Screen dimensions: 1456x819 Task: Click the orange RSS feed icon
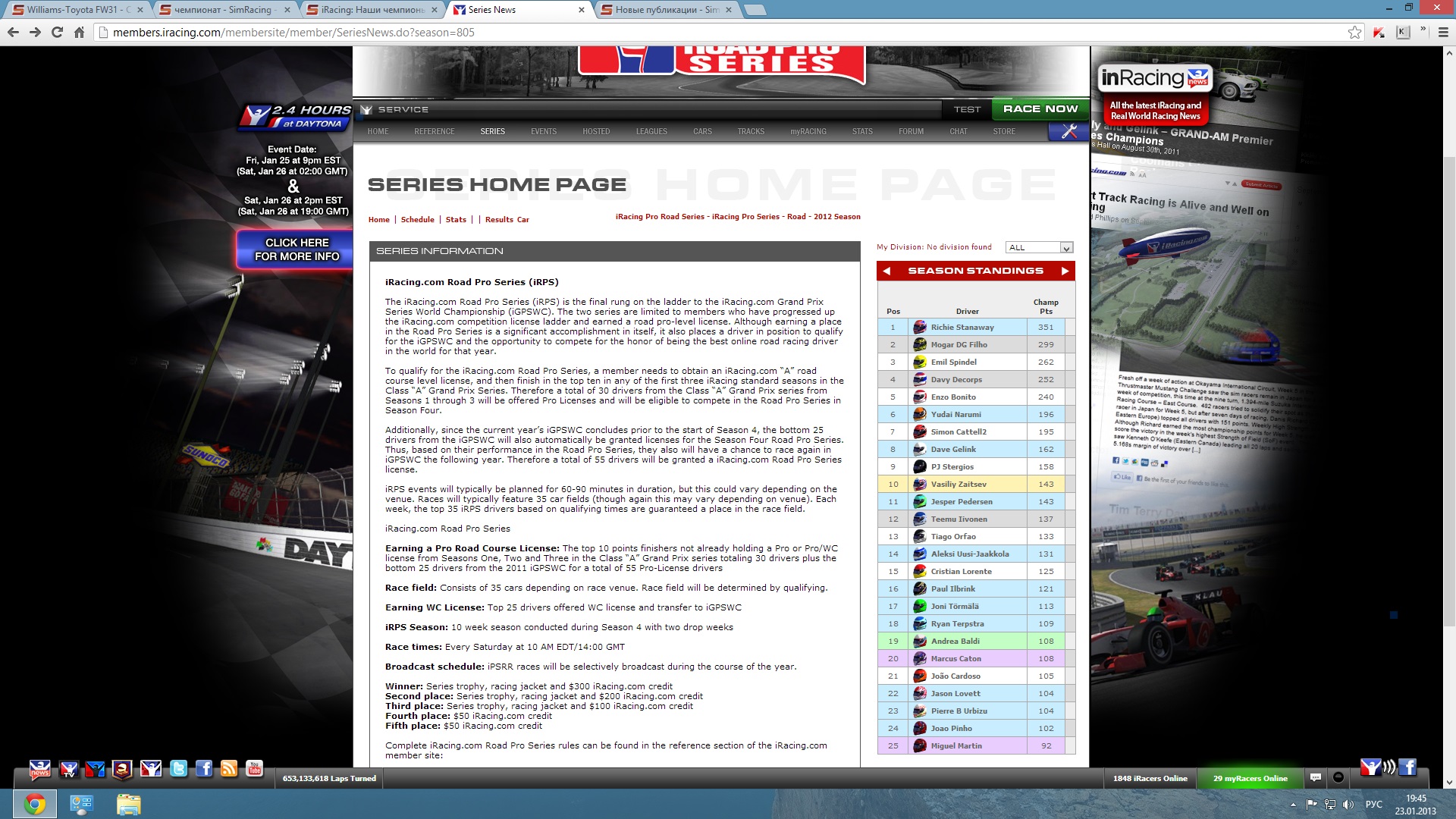[x=229, y=769]
